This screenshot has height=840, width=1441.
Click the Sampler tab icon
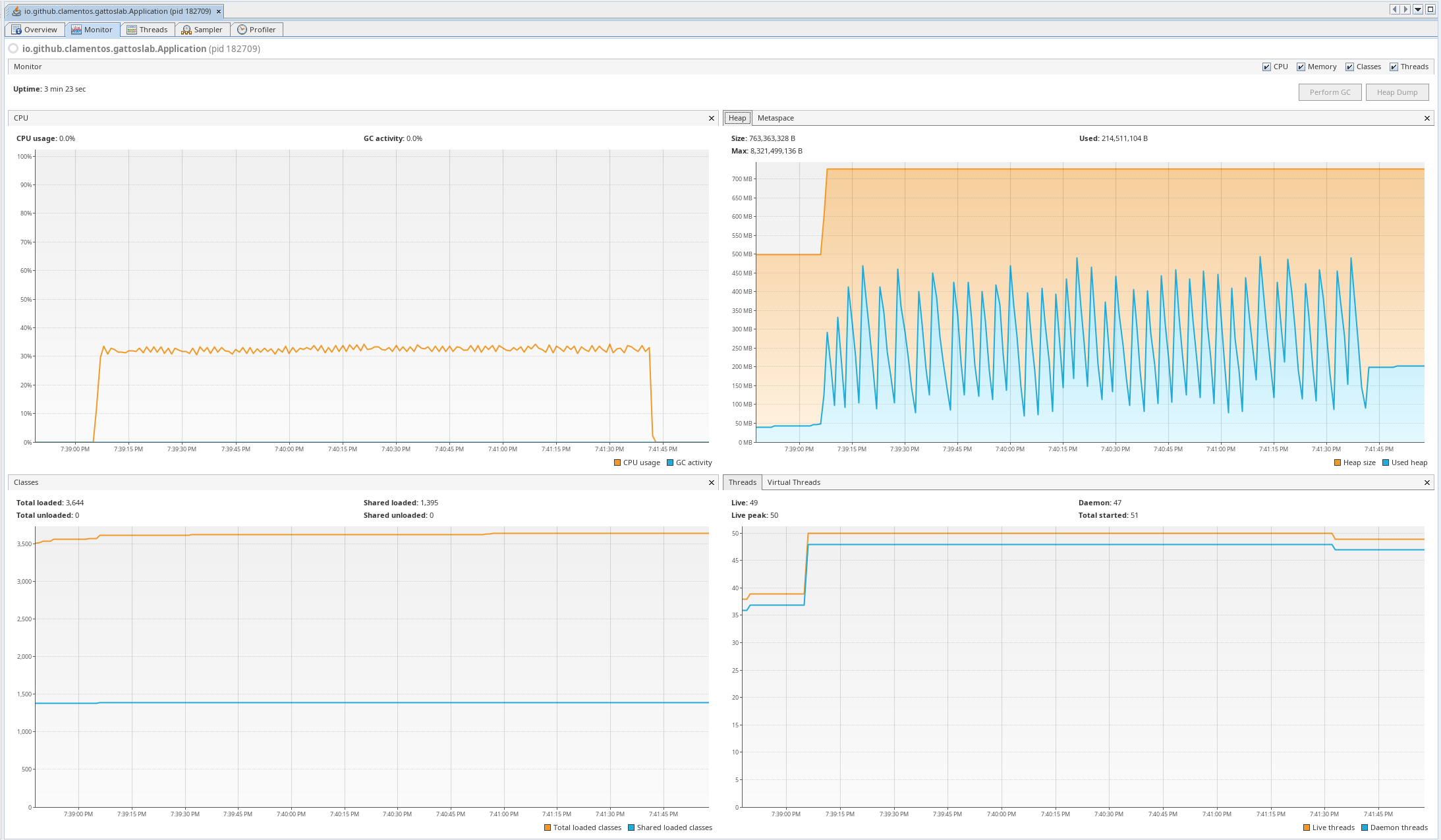click(x=186, y=30)
